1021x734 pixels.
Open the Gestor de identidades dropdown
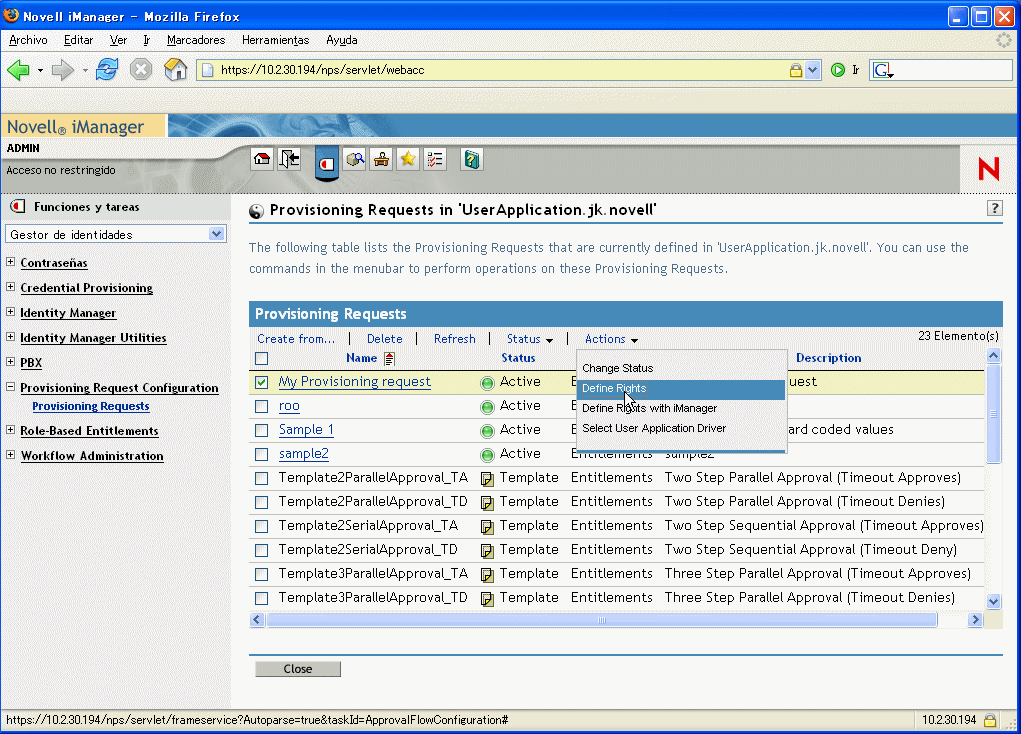pyautogui.click(x=116, y=234)
